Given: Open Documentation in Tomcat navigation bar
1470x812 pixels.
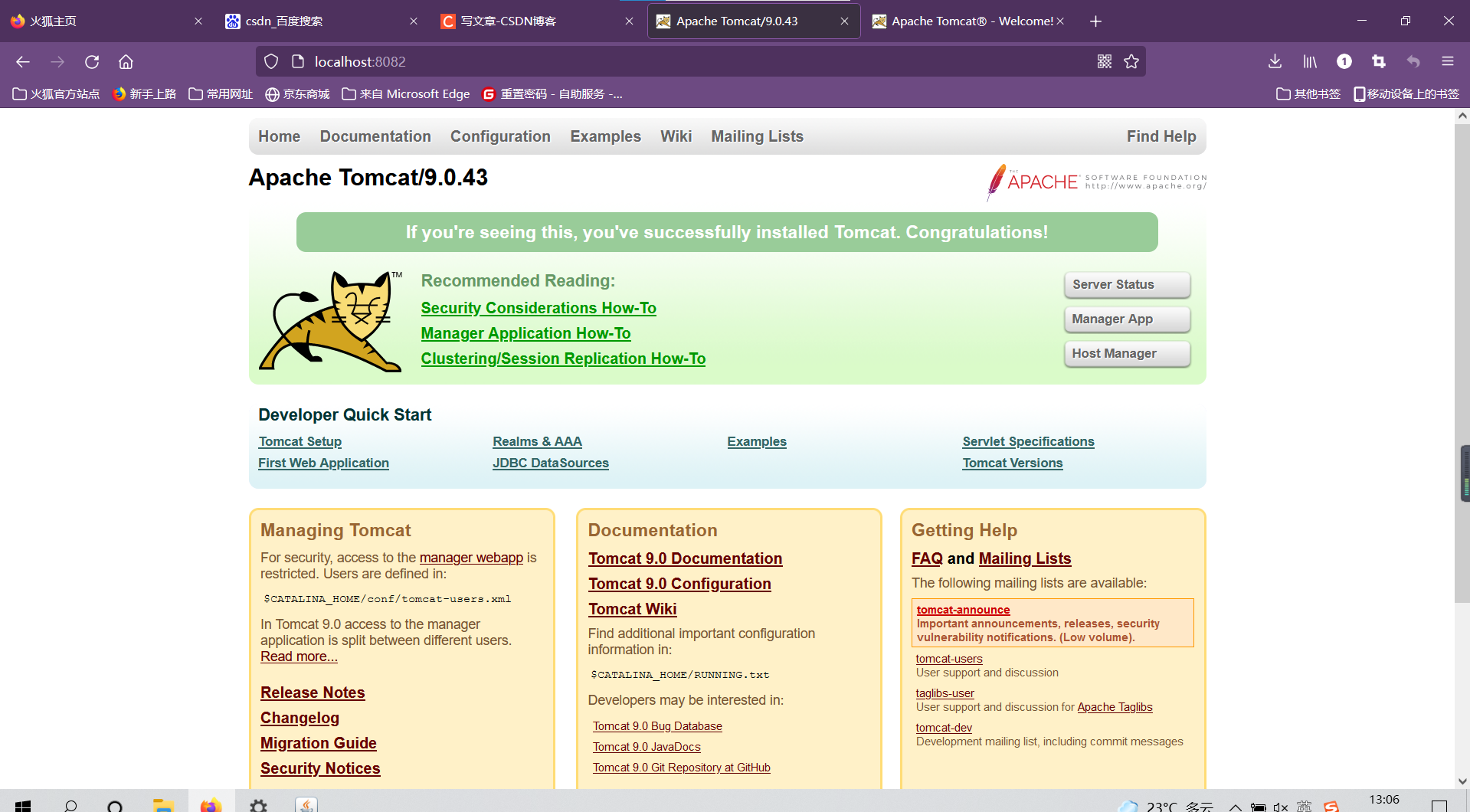Looking at the screenshot, I should (x=375, y=136).
